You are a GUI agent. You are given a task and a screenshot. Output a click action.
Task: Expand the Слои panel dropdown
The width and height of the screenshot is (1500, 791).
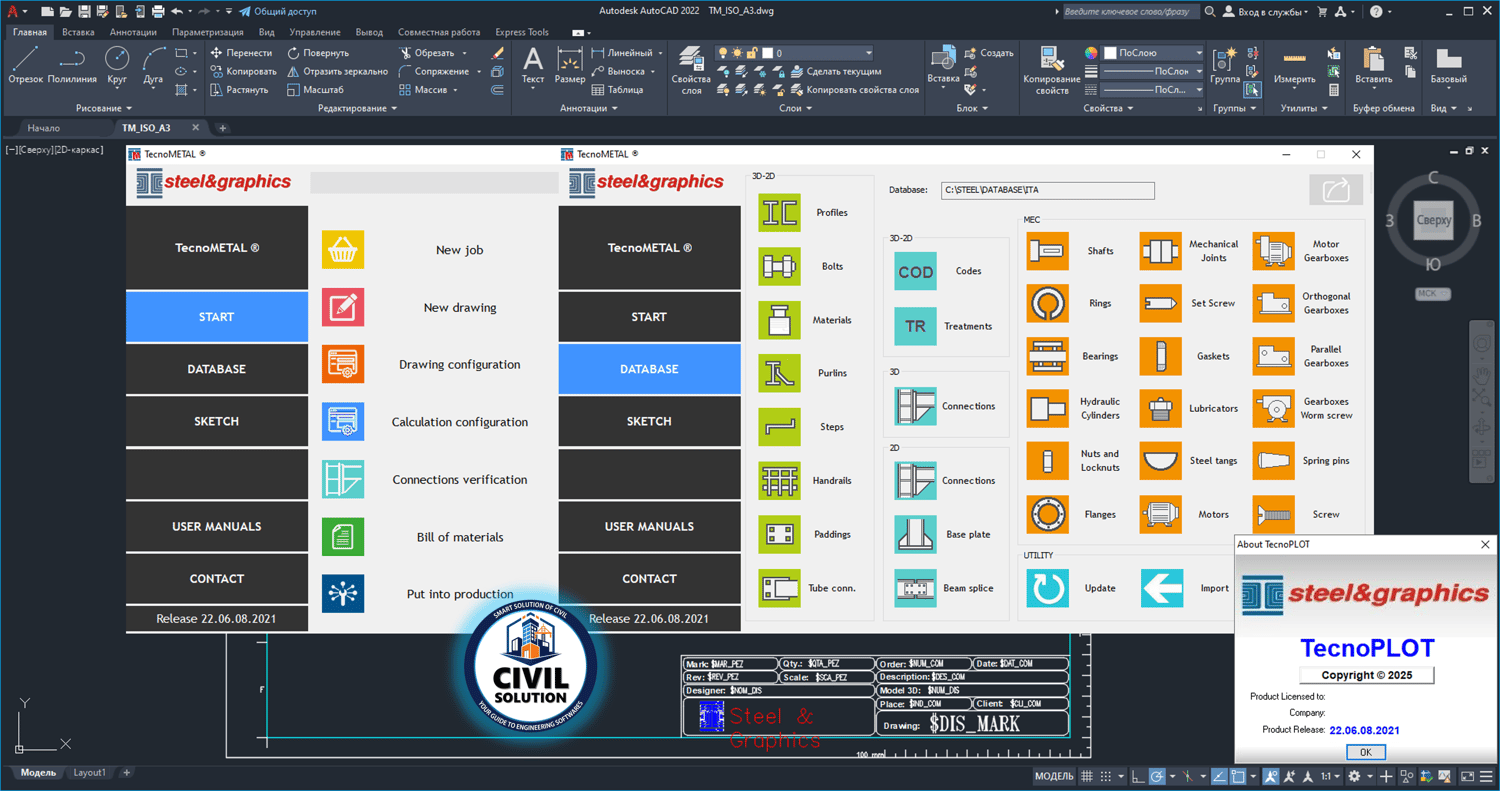click(x=797, y=108)
